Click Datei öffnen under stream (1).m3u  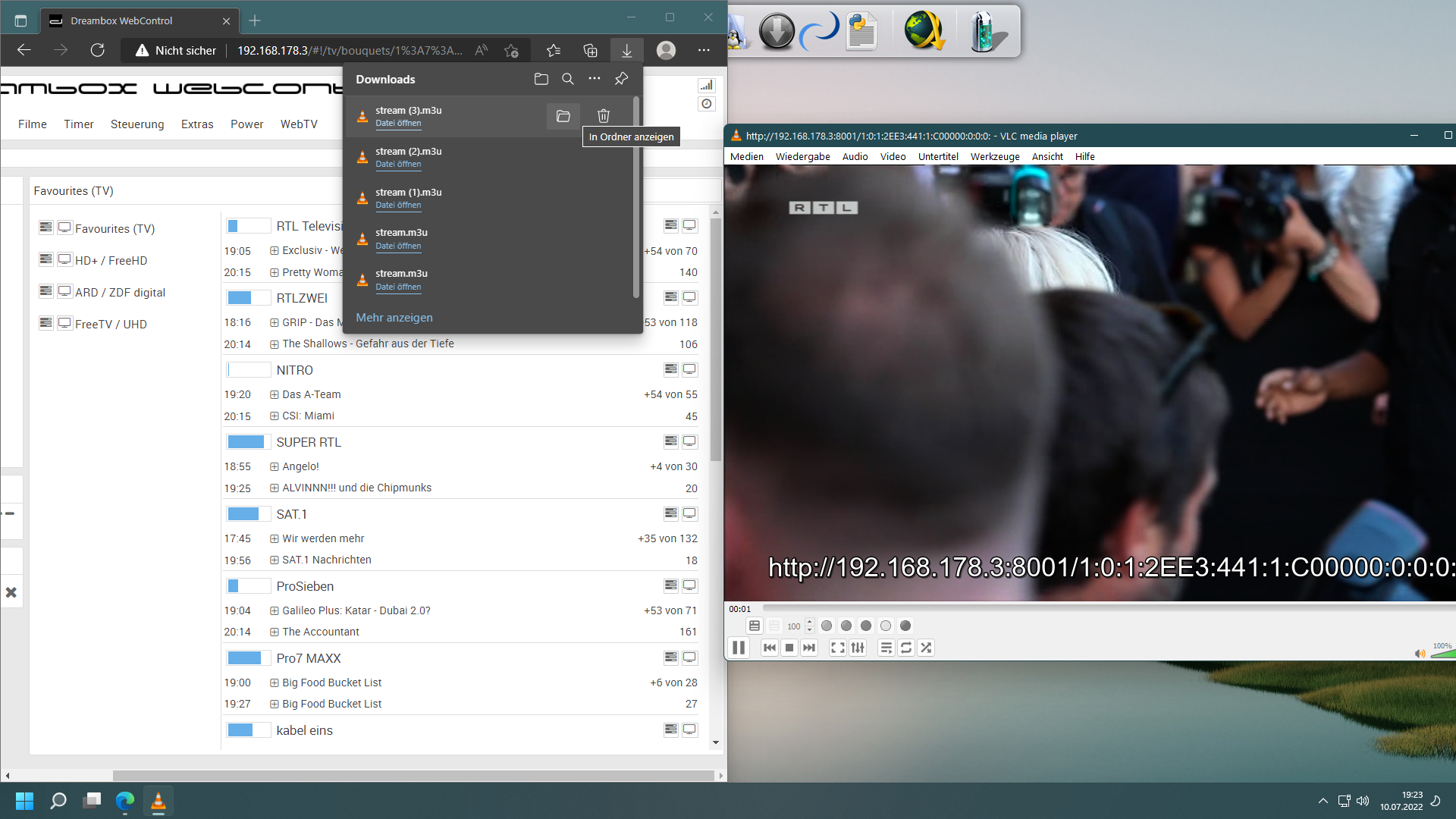click(x=398, y=205)
